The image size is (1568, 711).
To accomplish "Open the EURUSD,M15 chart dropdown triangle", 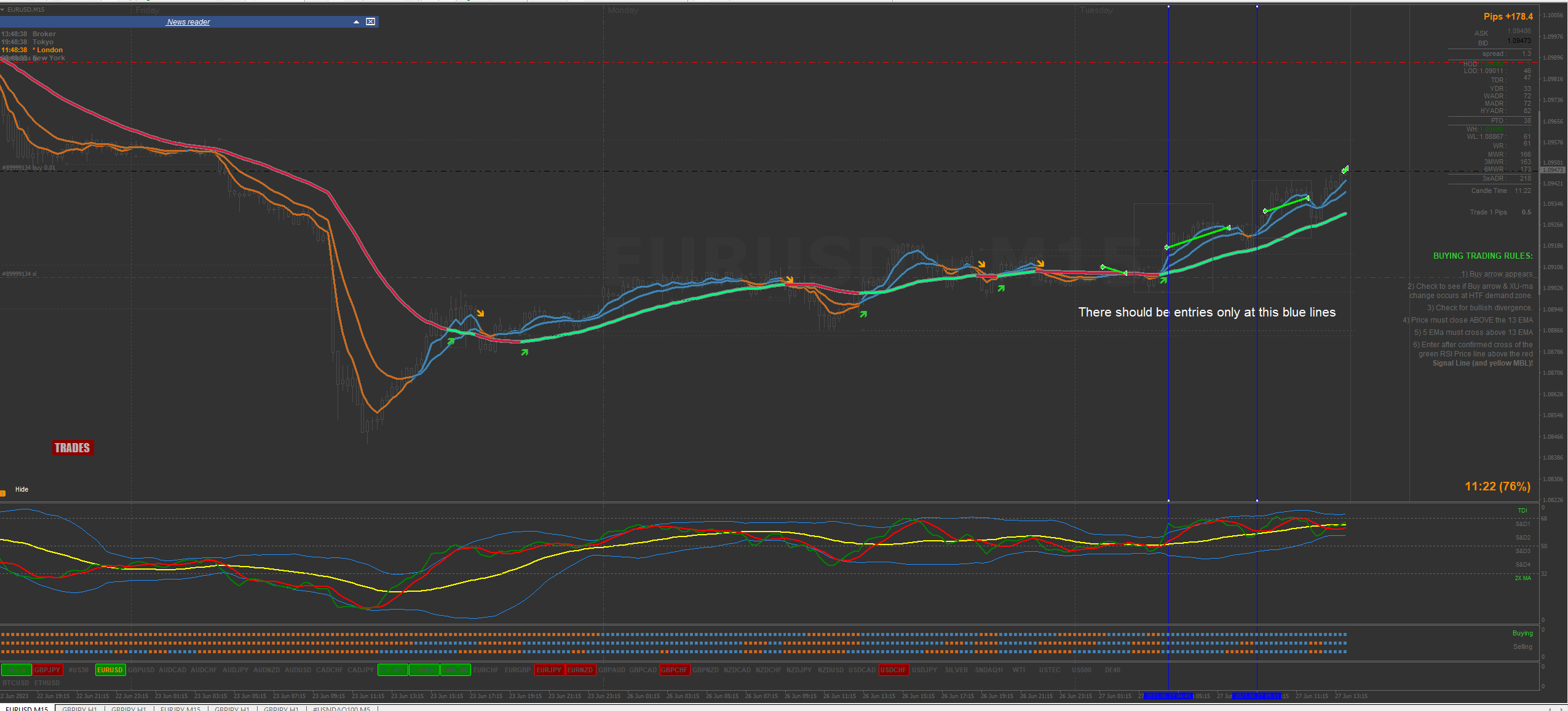I will (2, 10).
